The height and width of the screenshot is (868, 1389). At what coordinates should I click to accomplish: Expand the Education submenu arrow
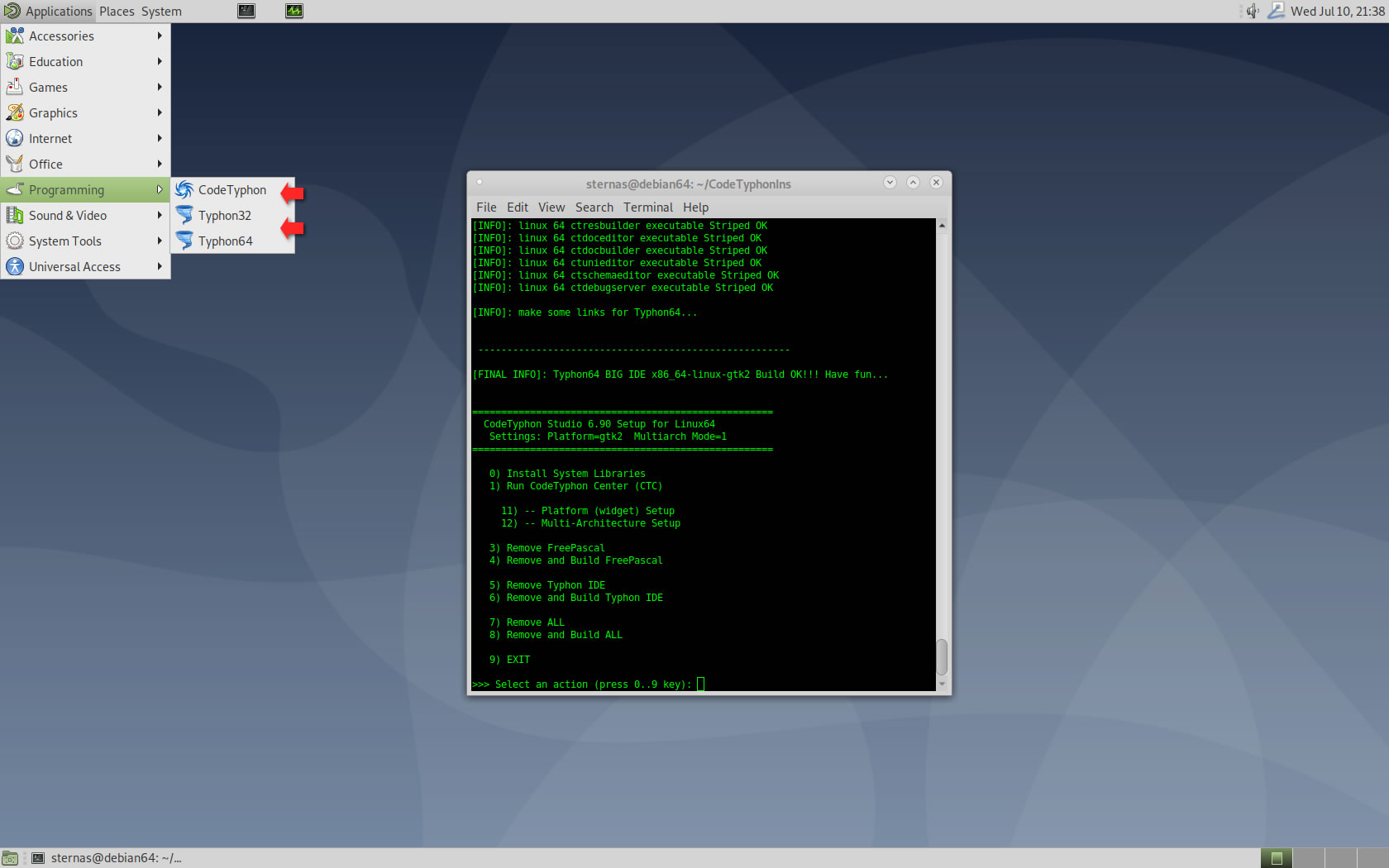pos(160,61)
